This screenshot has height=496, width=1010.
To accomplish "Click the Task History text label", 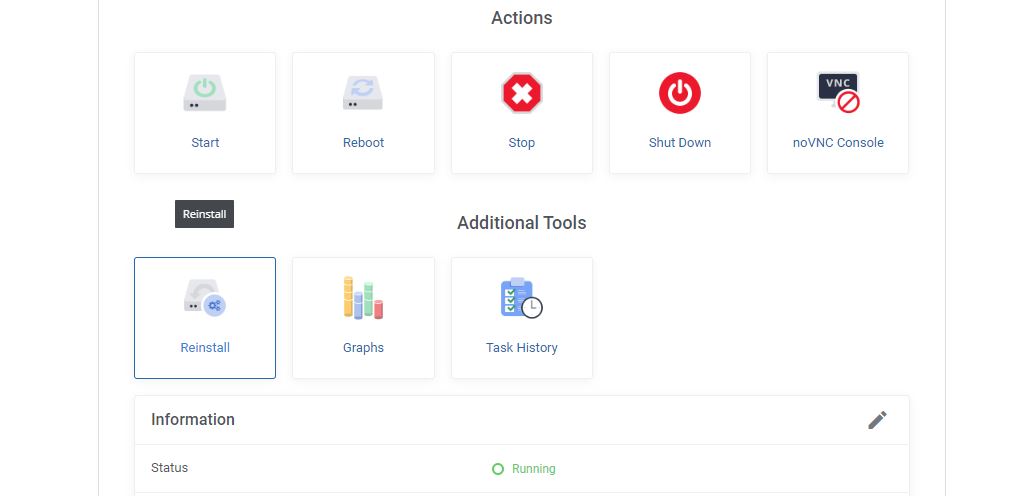I will click(522, 348).
